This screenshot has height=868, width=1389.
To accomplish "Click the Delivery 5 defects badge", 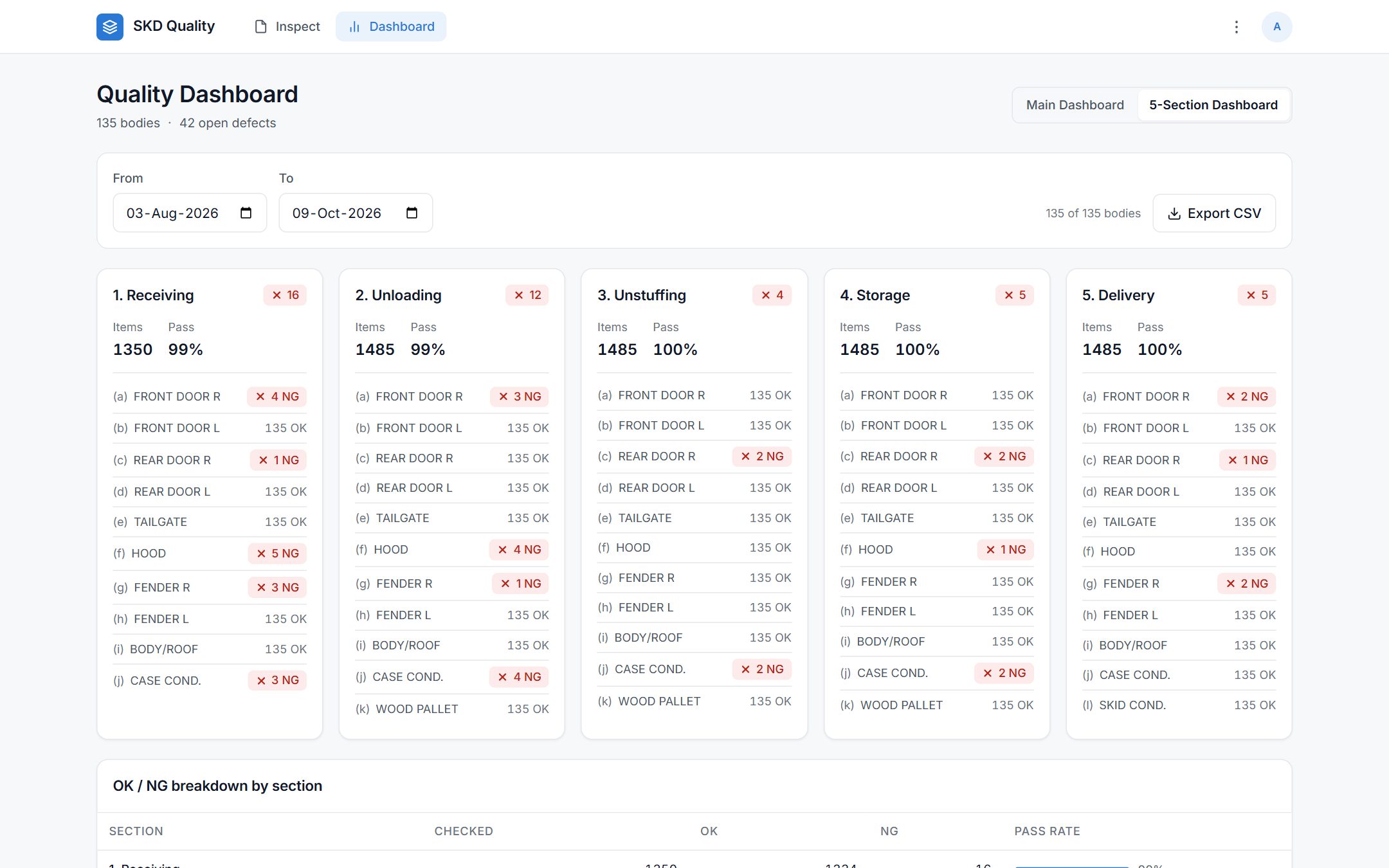I will pos(1257,295).
